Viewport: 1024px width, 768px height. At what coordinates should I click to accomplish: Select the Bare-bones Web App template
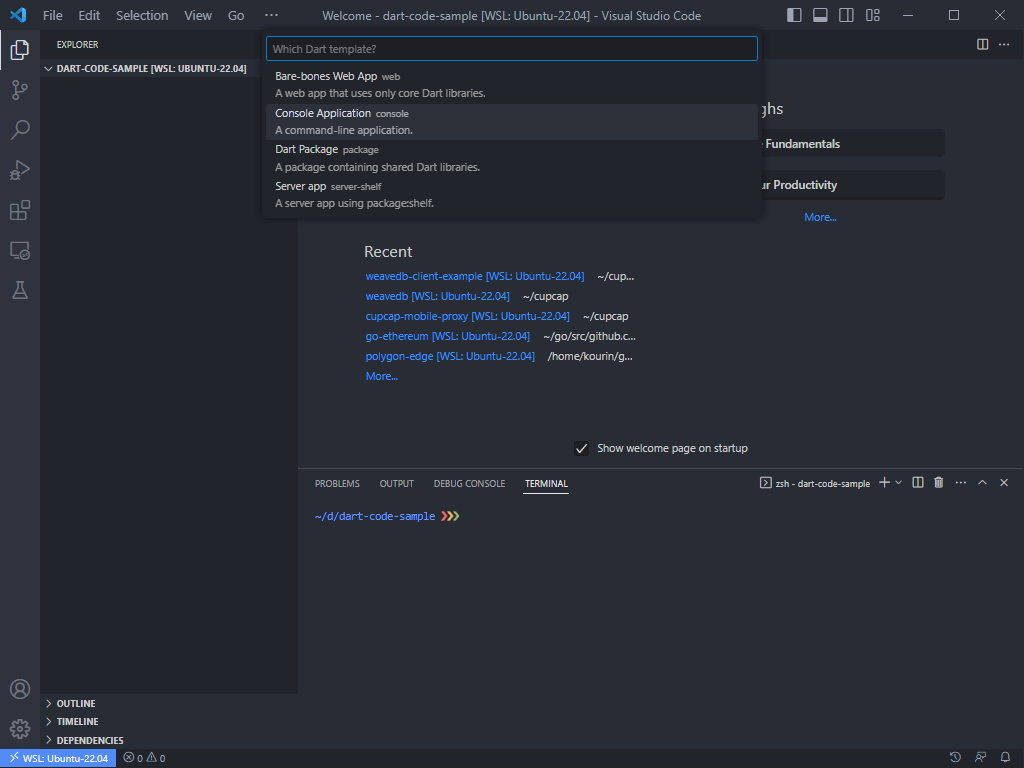512,85
